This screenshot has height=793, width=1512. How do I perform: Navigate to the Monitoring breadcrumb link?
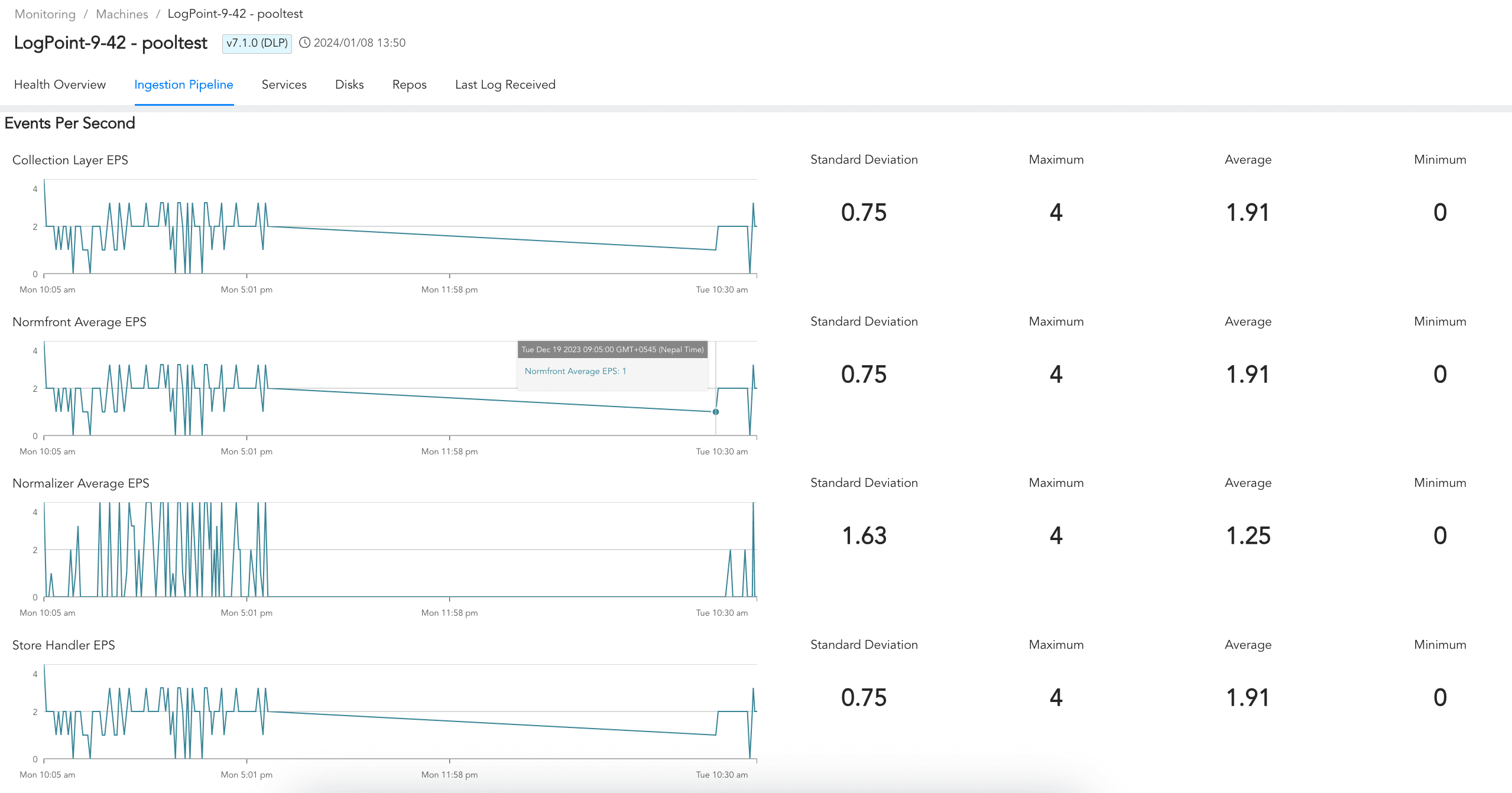pyautogui.click(x=45, y=14)
